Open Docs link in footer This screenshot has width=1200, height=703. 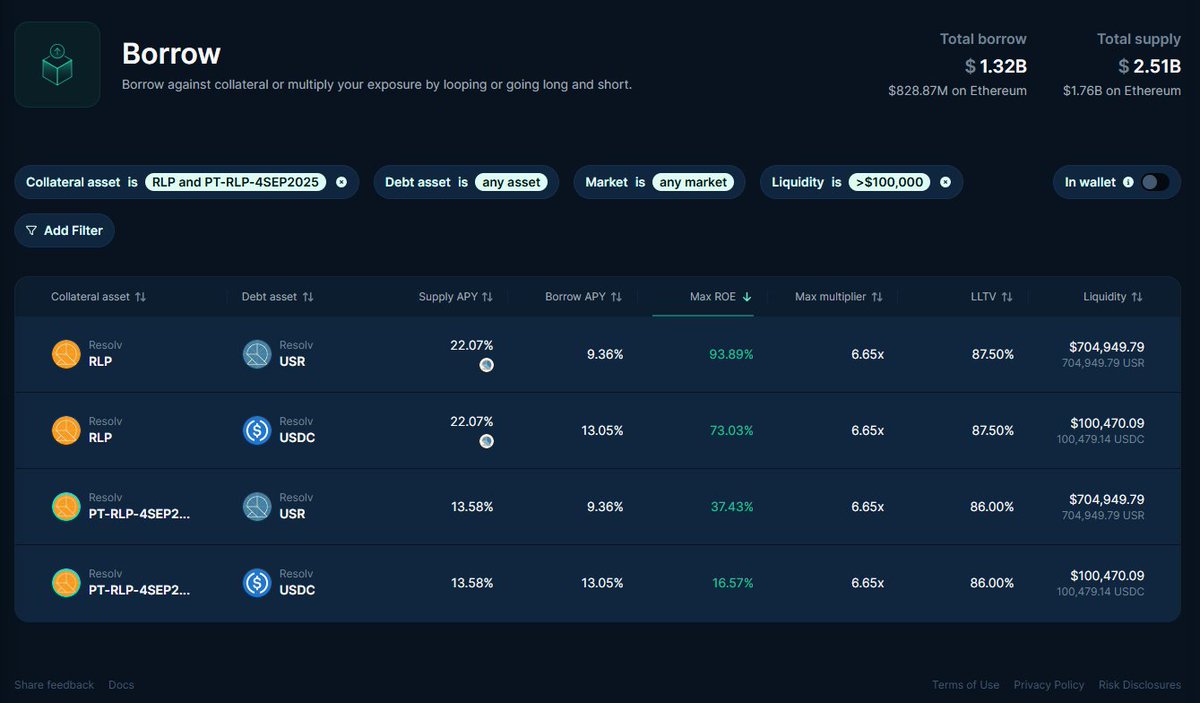coord(121,685)
